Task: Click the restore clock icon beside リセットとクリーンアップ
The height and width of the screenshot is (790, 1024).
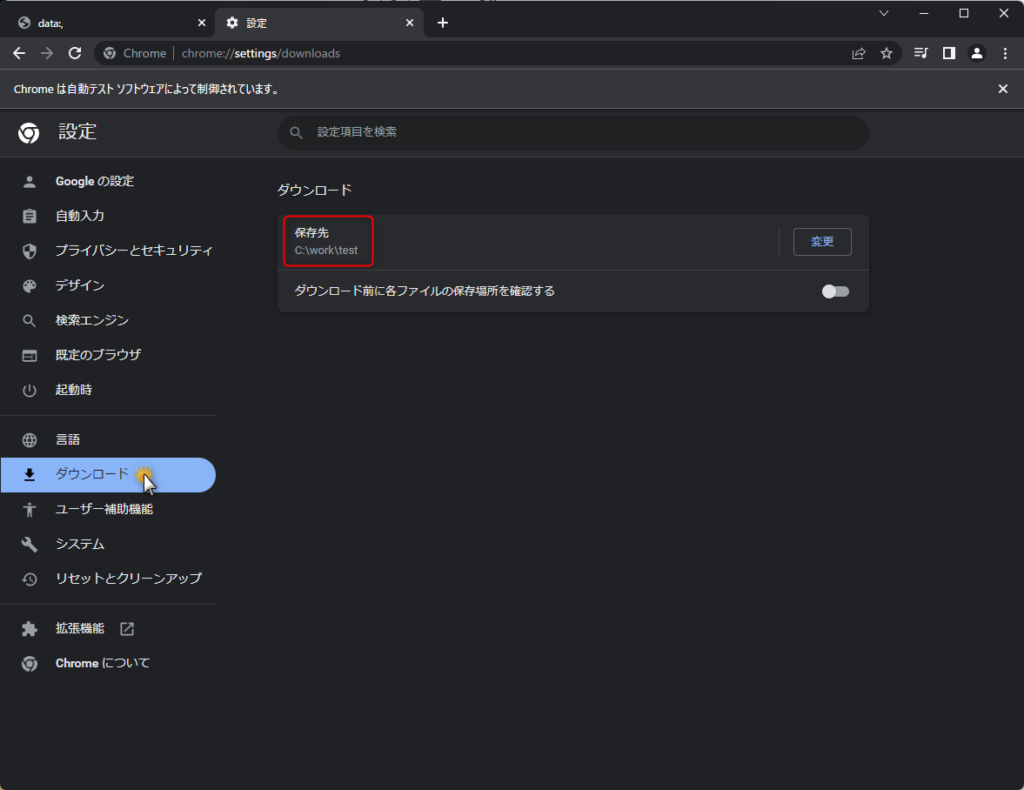Action: (x=29, y=579)
